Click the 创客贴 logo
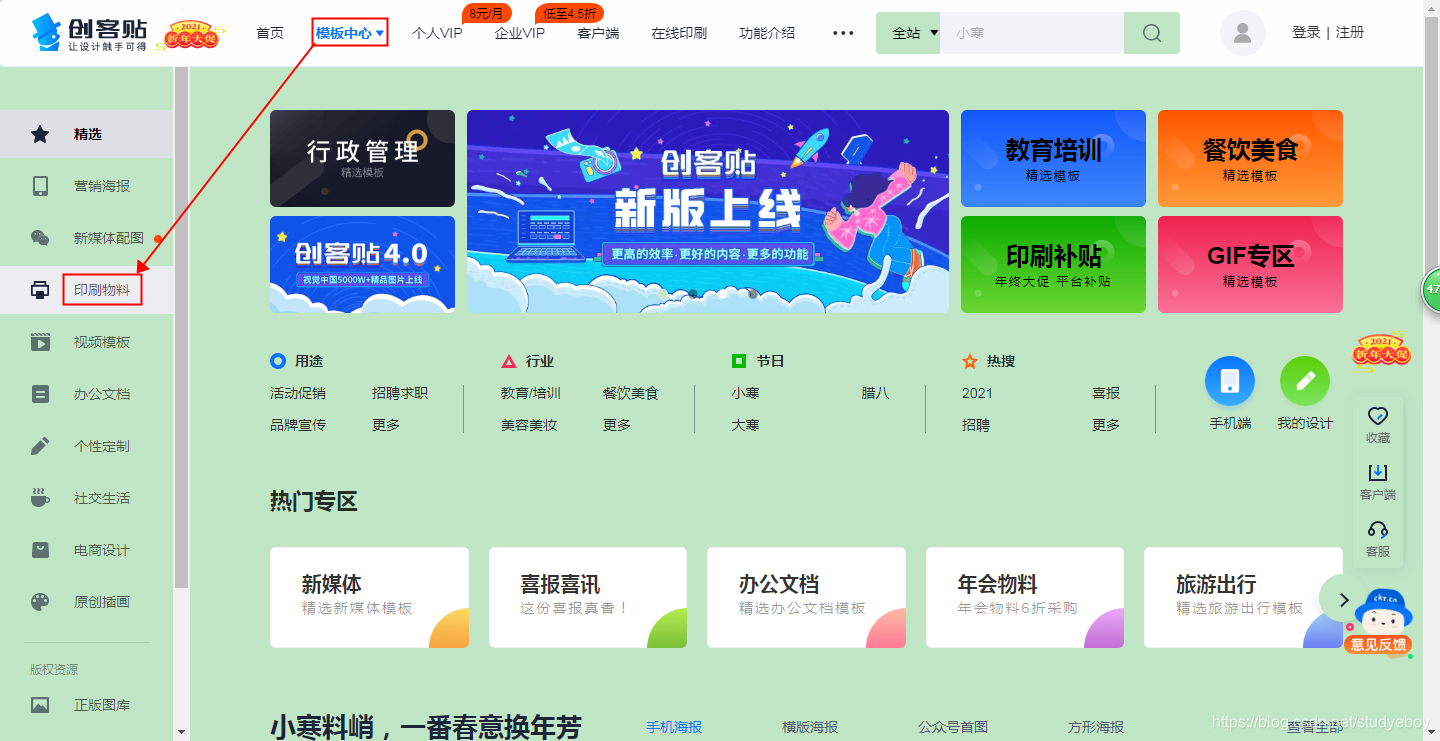The height and width of the screenshot is (741, 1440). tap(89, 33)
